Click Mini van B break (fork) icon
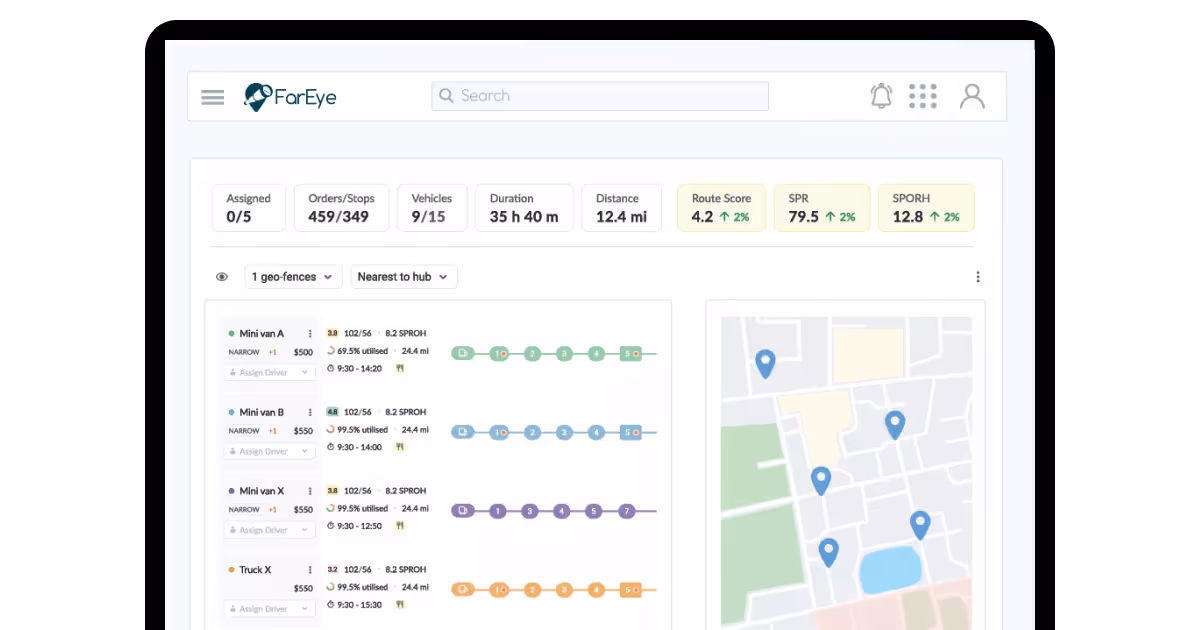The height and width of the screenshot is (630, 1200). pos(399,447)
